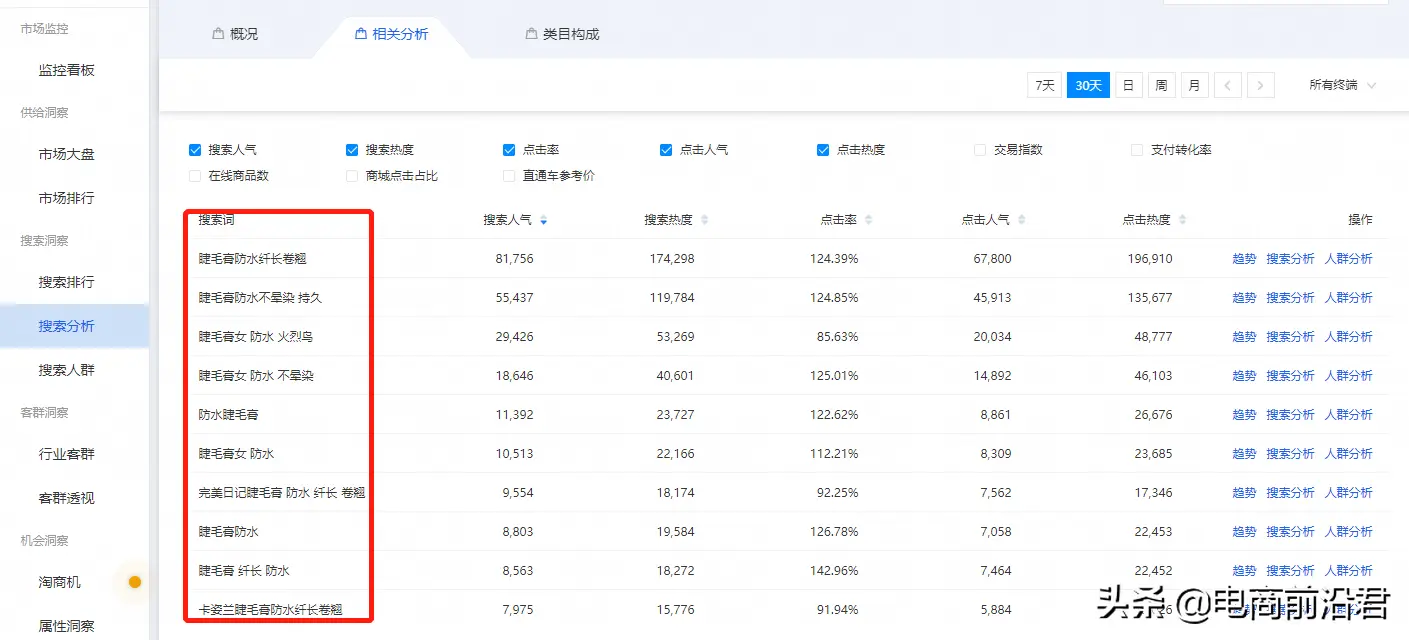The height and width of the screenshot is (640, 1409).
Task: Go to next period arrow
Action: tap(1261, 85)
